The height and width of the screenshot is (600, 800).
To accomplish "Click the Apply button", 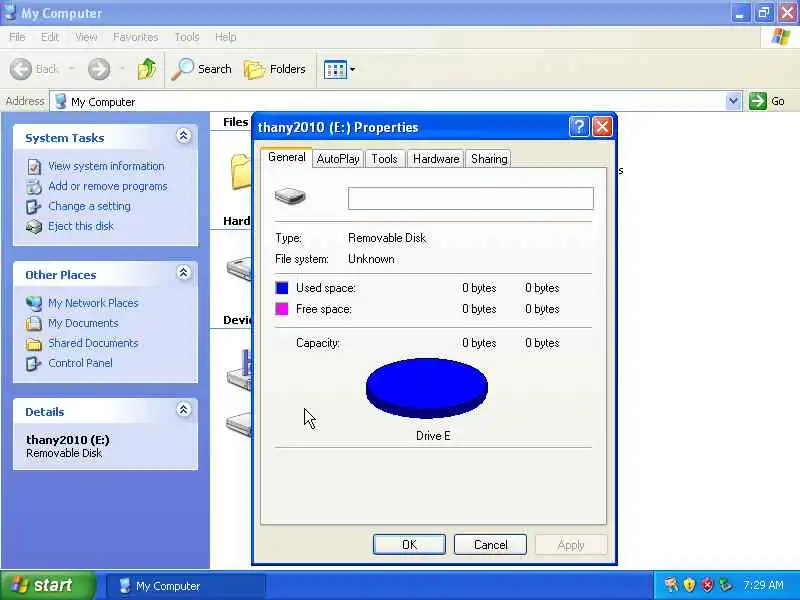I will pyautogui.click(x=571, y=544).
